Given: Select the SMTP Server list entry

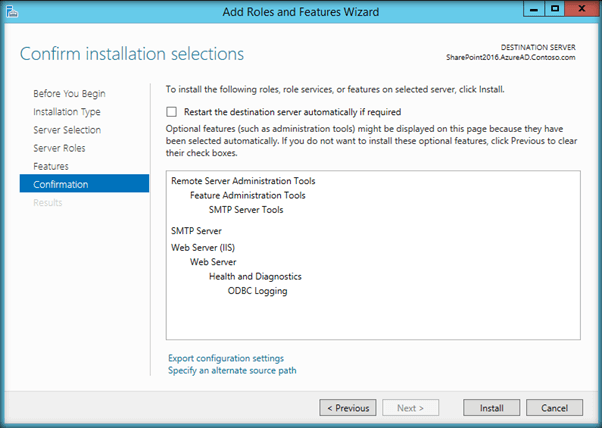Looking at the screenshot, I should point(195,231).
